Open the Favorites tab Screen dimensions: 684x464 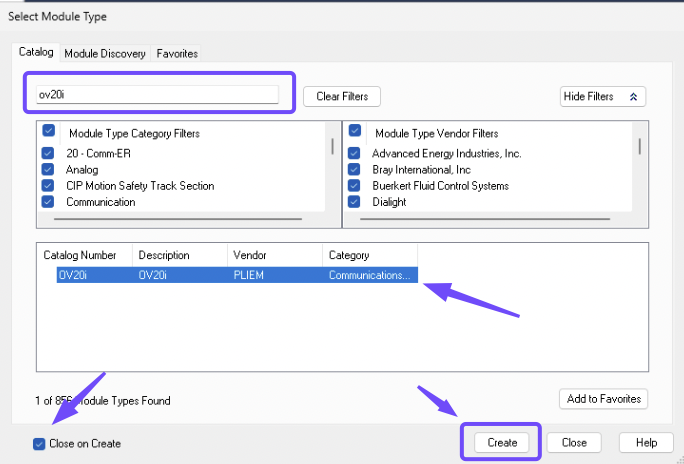[176, 53]
